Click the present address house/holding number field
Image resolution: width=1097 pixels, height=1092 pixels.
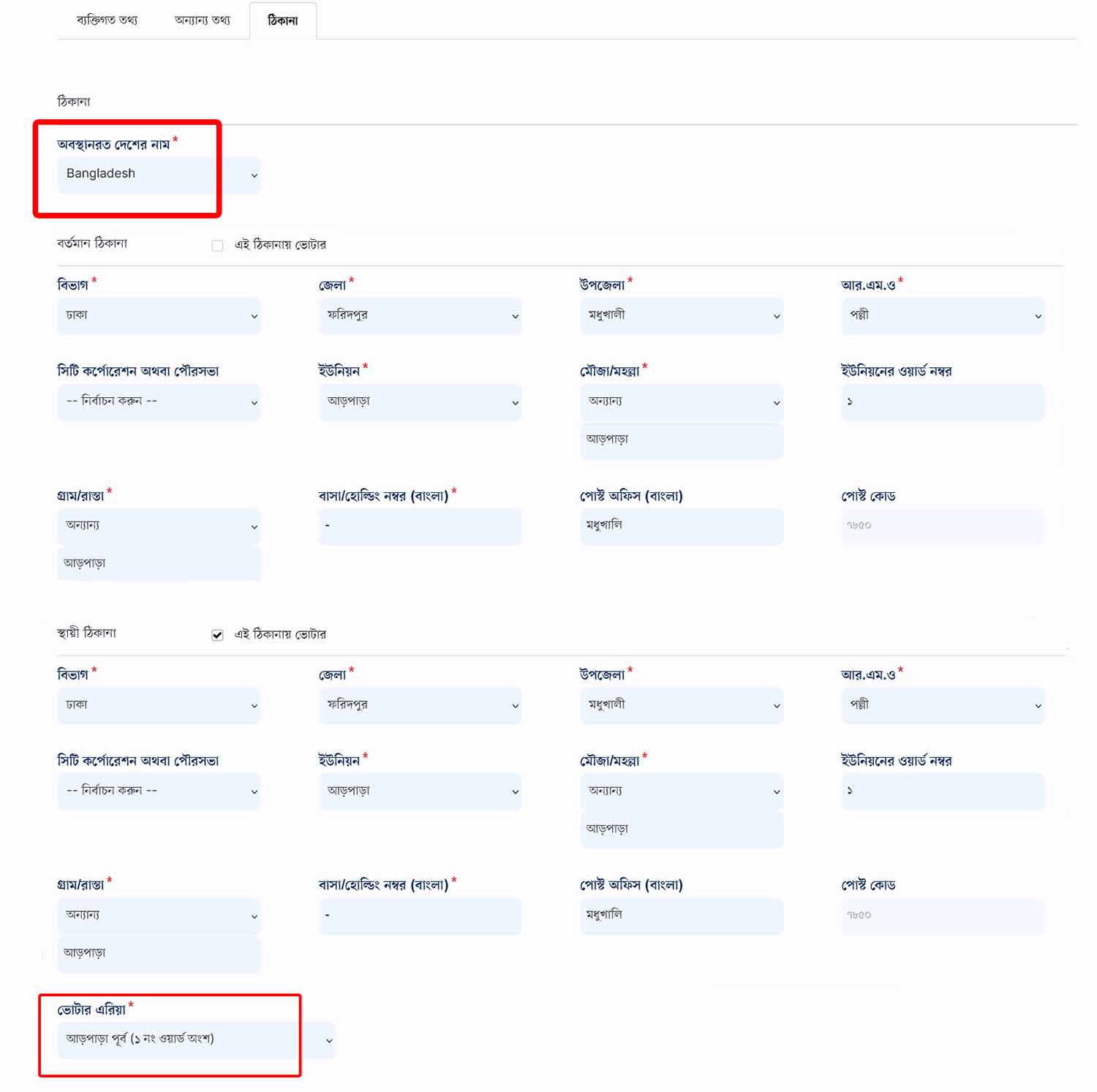420,526
